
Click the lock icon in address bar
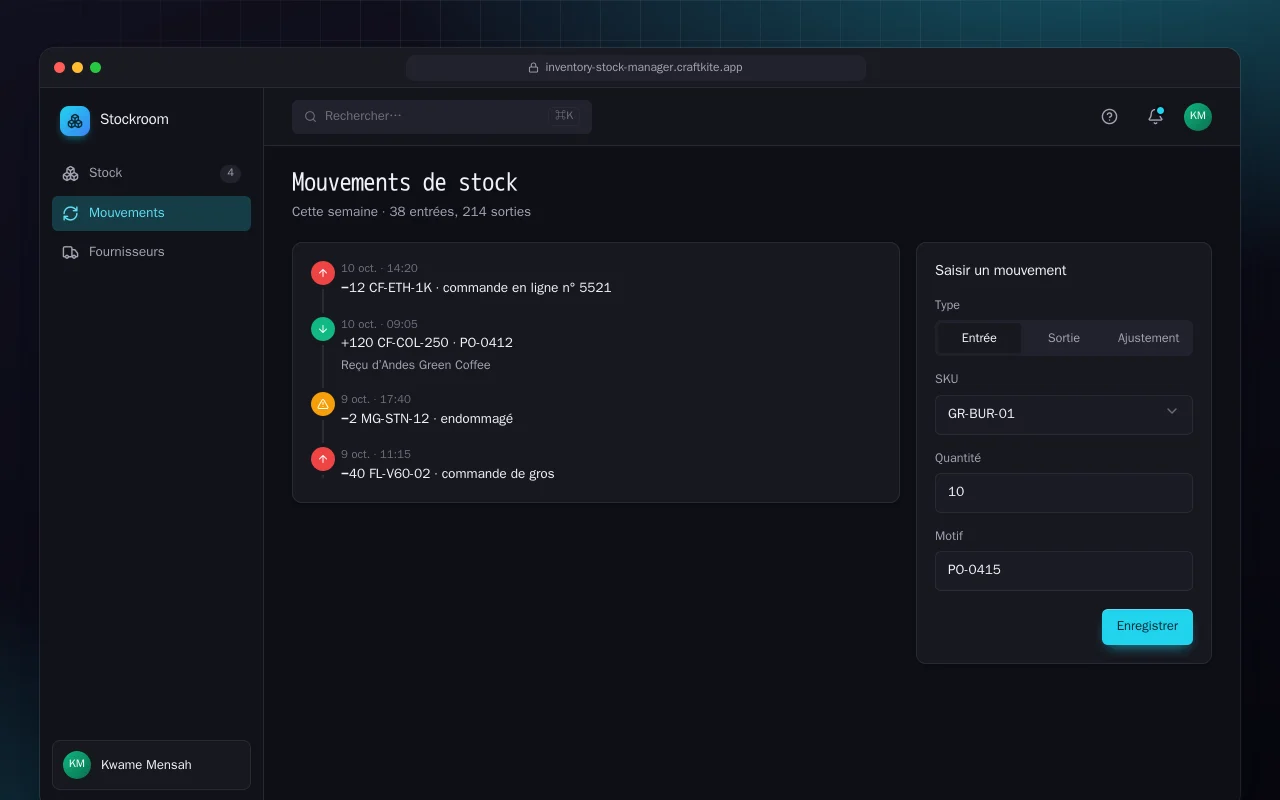point(534,68)
